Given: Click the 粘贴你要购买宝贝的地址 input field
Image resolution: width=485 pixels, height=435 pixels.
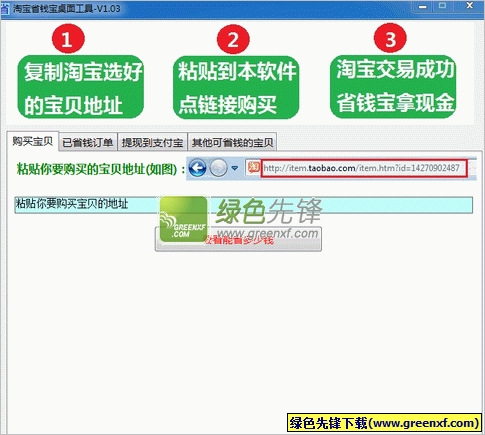Looking at the screenshot, I should (x=244, y=205).
